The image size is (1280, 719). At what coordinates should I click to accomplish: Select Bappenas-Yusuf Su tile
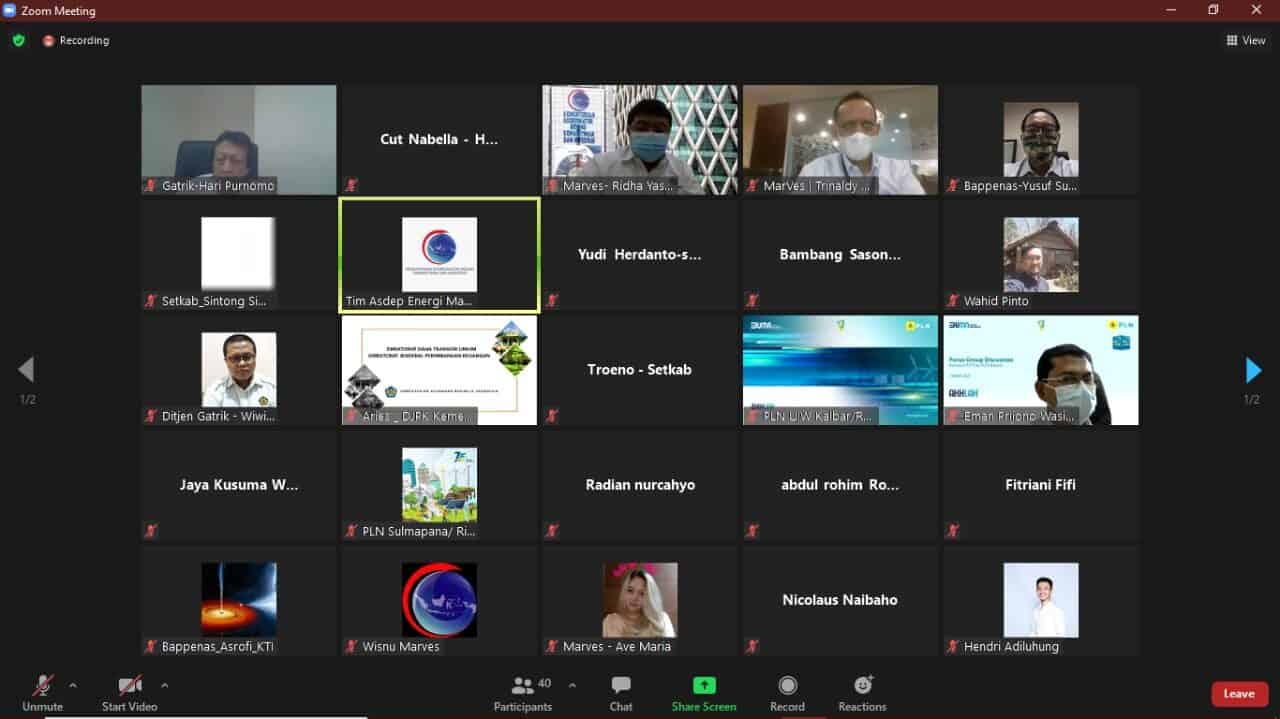[x=1041, y=140]
